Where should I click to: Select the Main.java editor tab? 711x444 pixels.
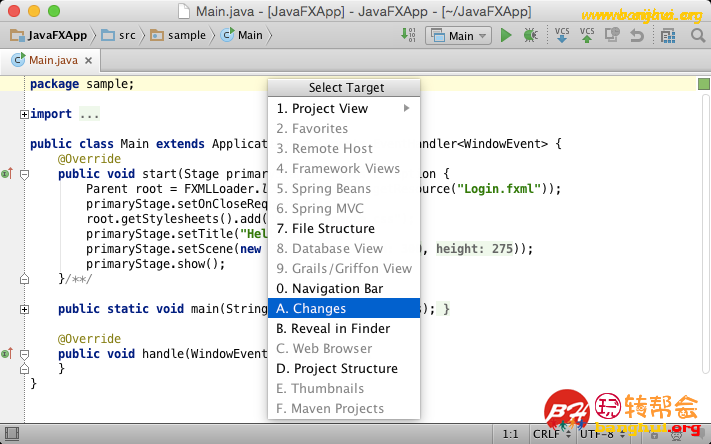(x=50, y=60)
